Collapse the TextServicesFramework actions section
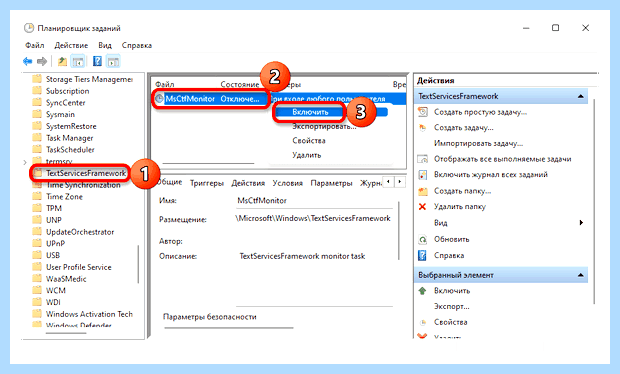Viewport: 620px width, 374px height. pos(580,96)
